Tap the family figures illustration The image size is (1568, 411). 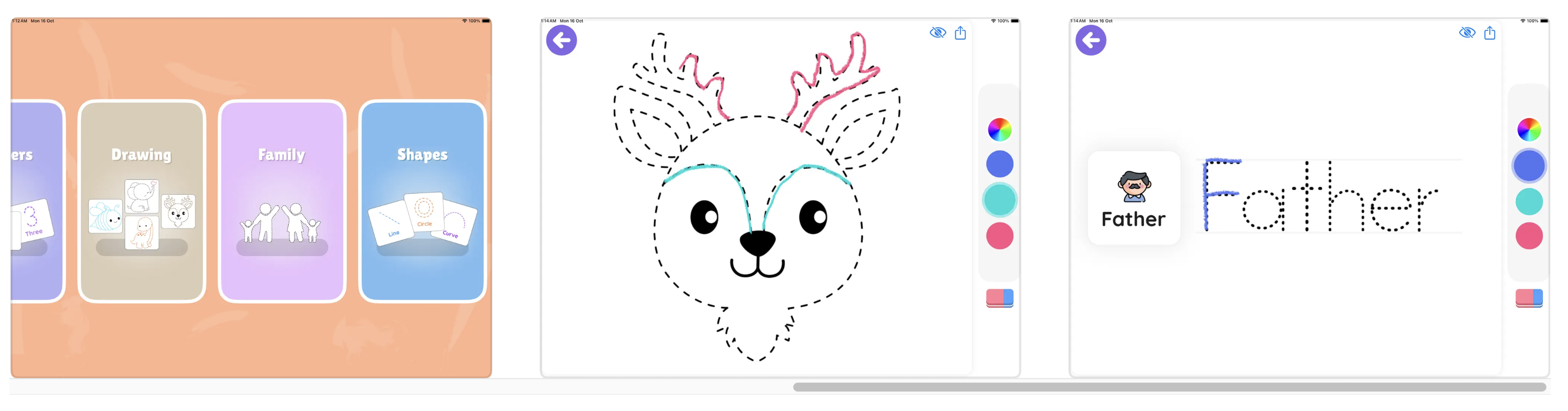click(281, 223)
